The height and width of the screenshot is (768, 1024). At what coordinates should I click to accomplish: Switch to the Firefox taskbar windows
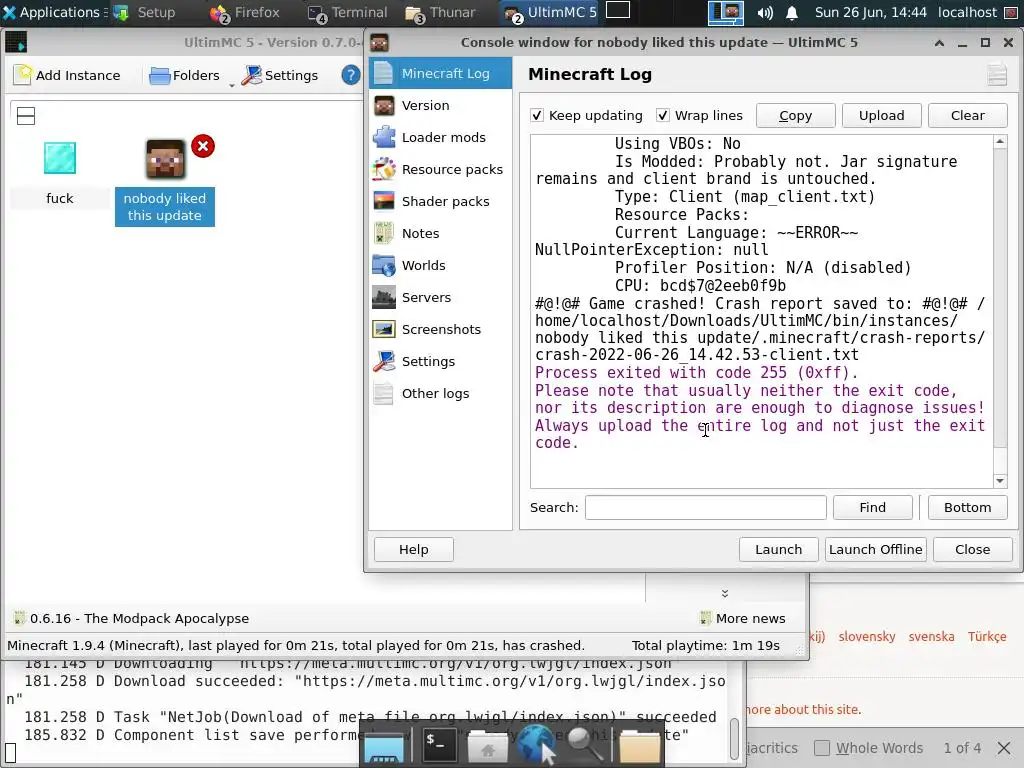click(x=244, y=12)
